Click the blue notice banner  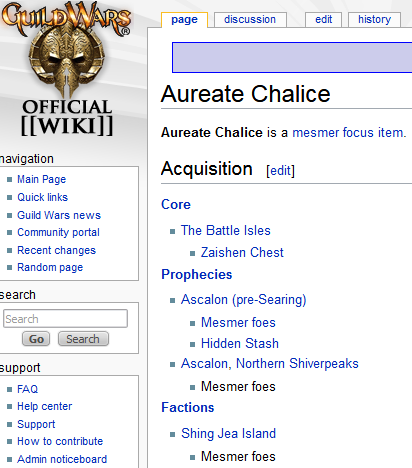(292, 57)
